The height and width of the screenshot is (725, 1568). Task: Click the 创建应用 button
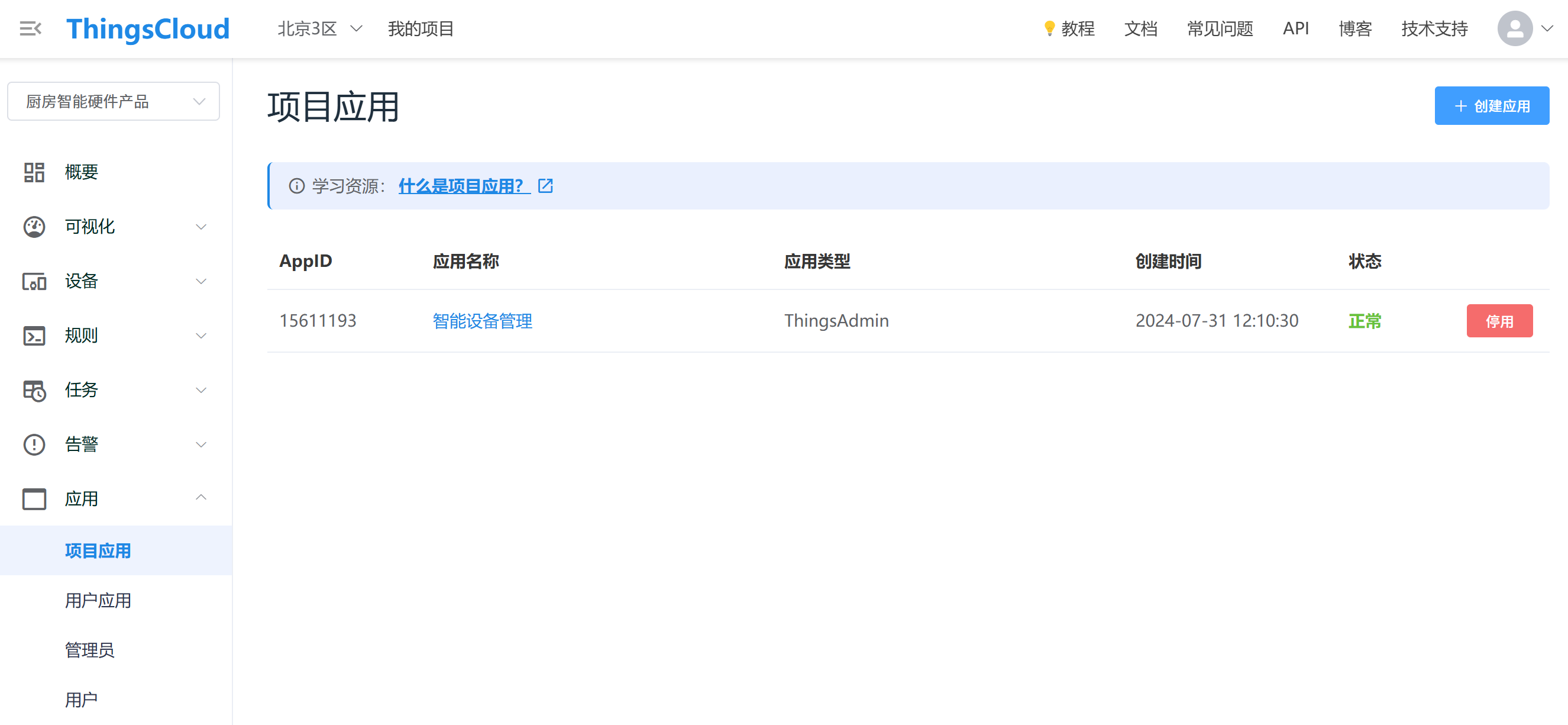[1491, 106]
